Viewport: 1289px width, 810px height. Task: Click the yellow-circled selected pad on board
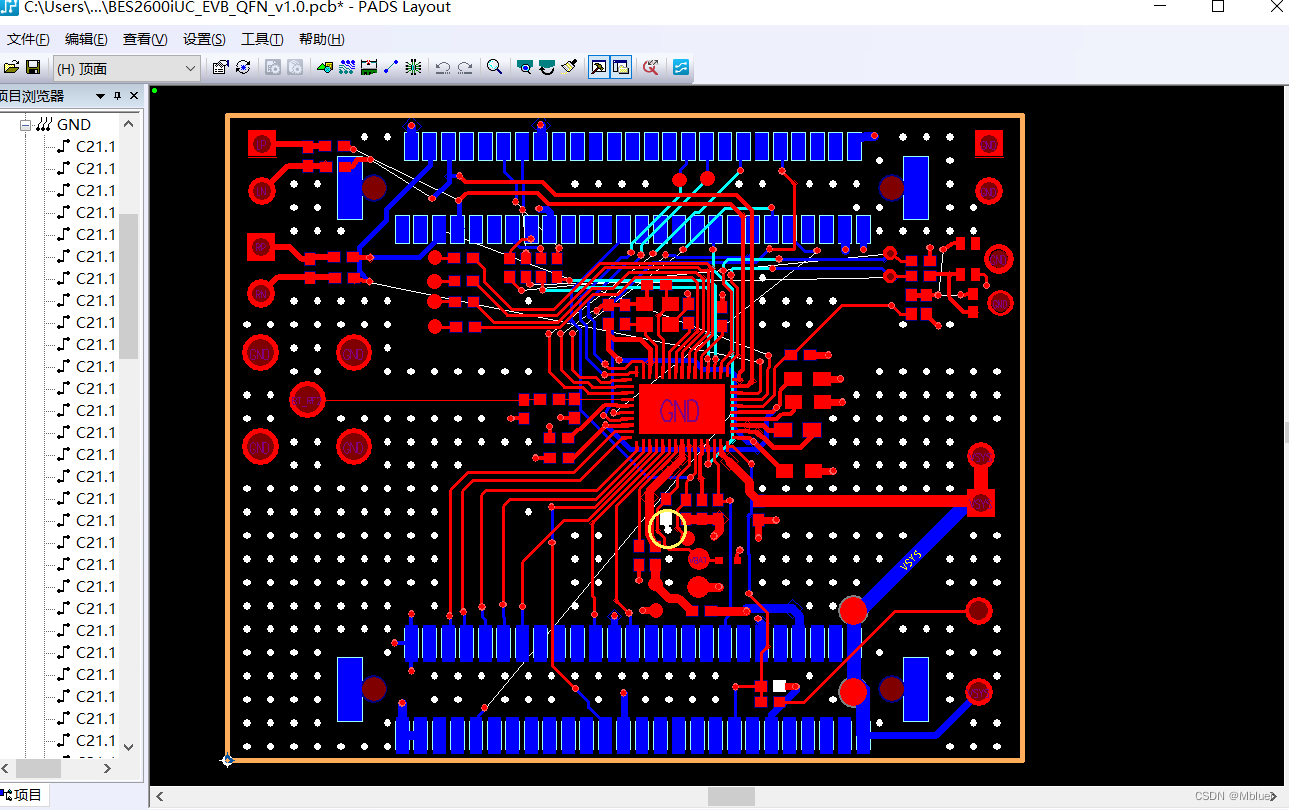(667, 529)
